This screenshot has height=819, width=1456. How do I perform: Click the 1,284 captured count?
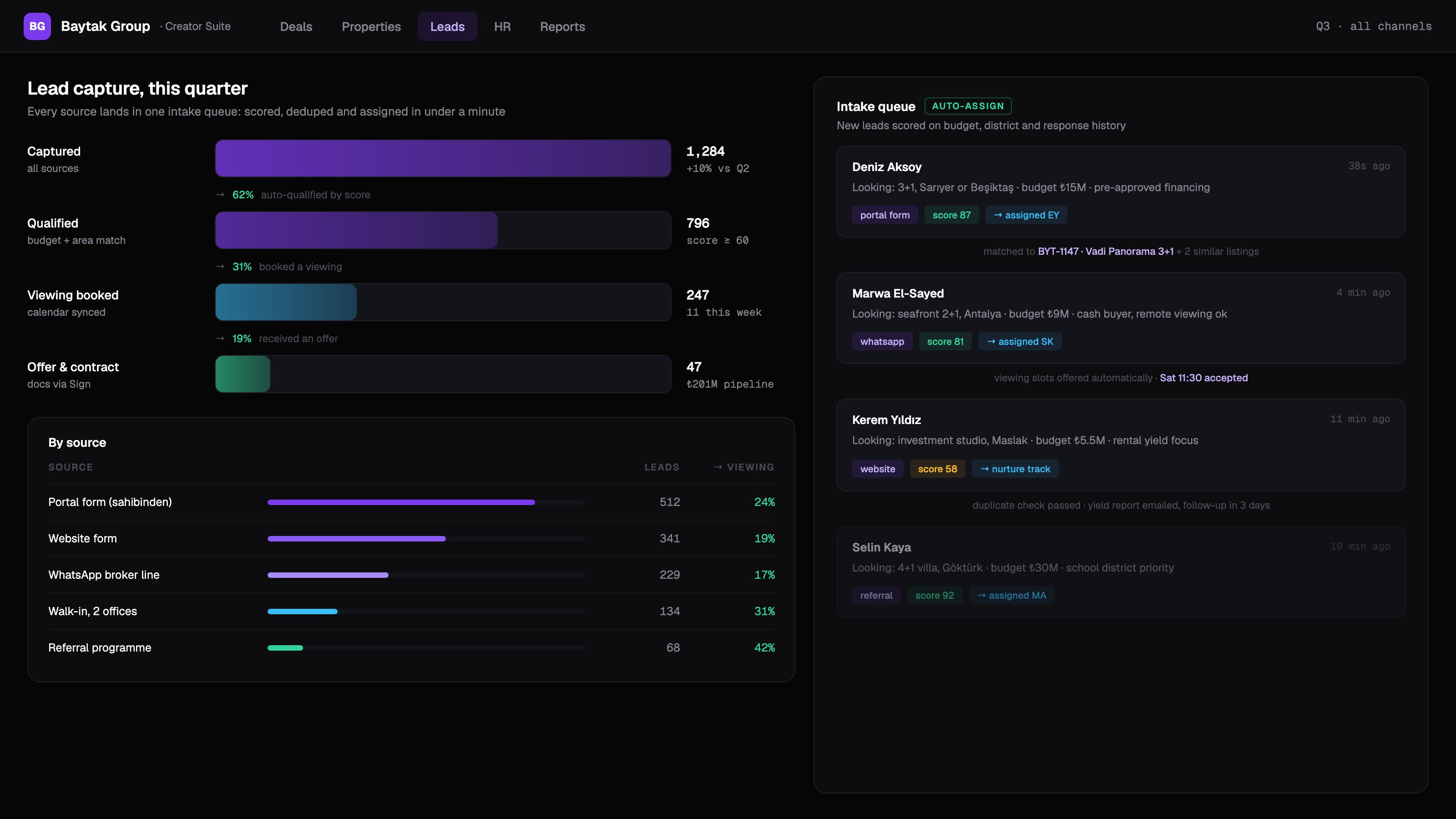pyautogui.click(x=705, y=151)
